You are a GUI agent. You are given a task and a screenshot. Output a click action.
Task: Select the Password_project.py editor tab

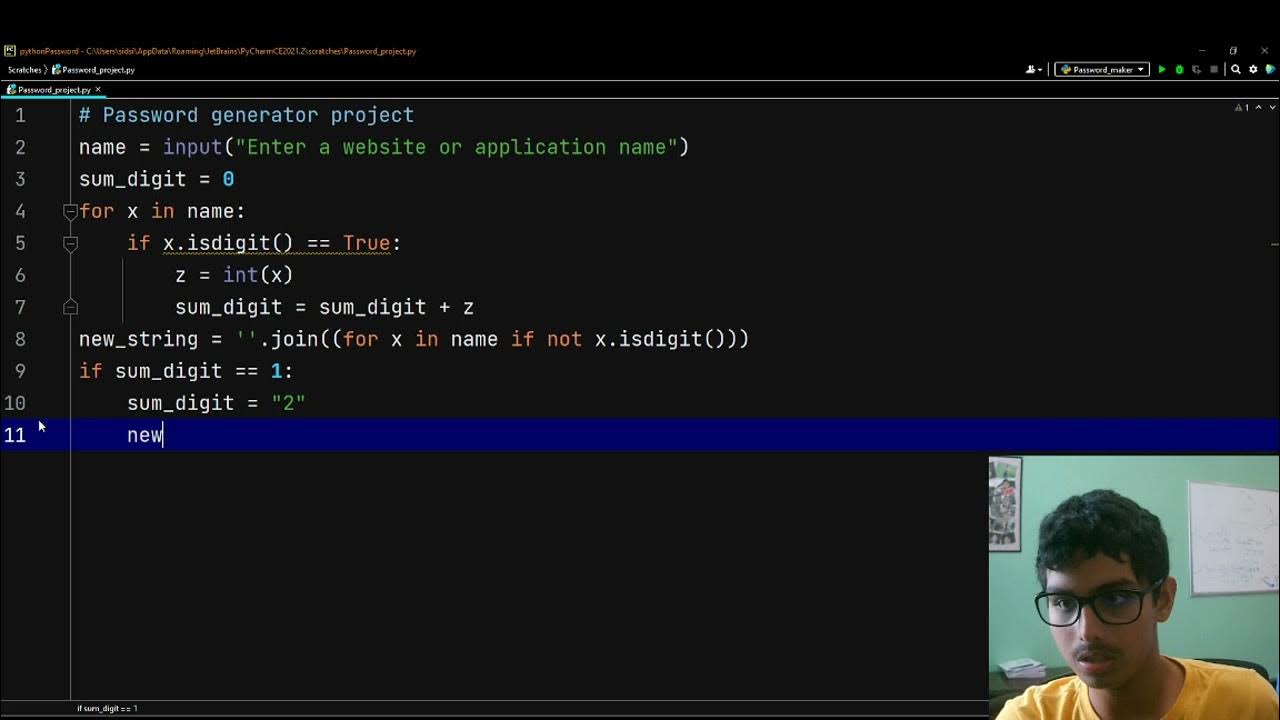[x=54, y=89]
